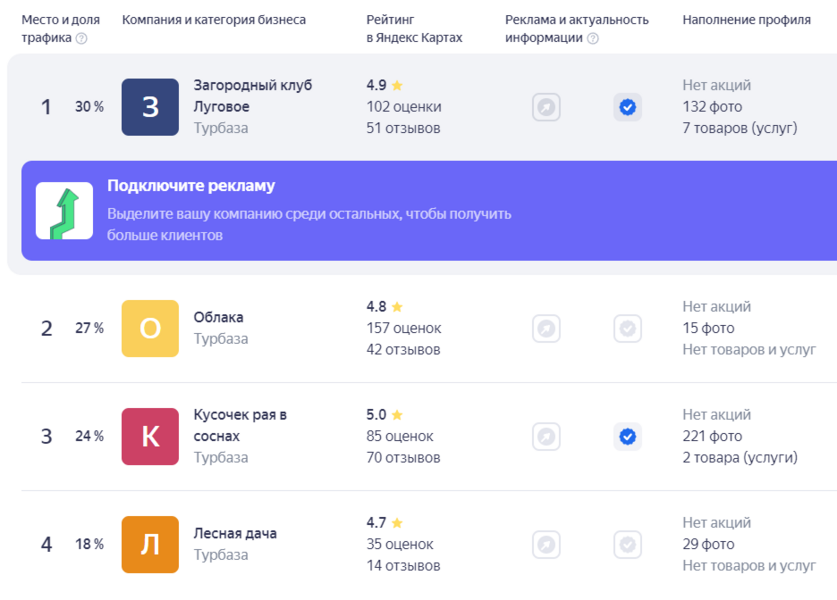837x600 pixels.
Task: Click the ad arrow icon for Кусочек рая в соснах
Action: [546, 437]
